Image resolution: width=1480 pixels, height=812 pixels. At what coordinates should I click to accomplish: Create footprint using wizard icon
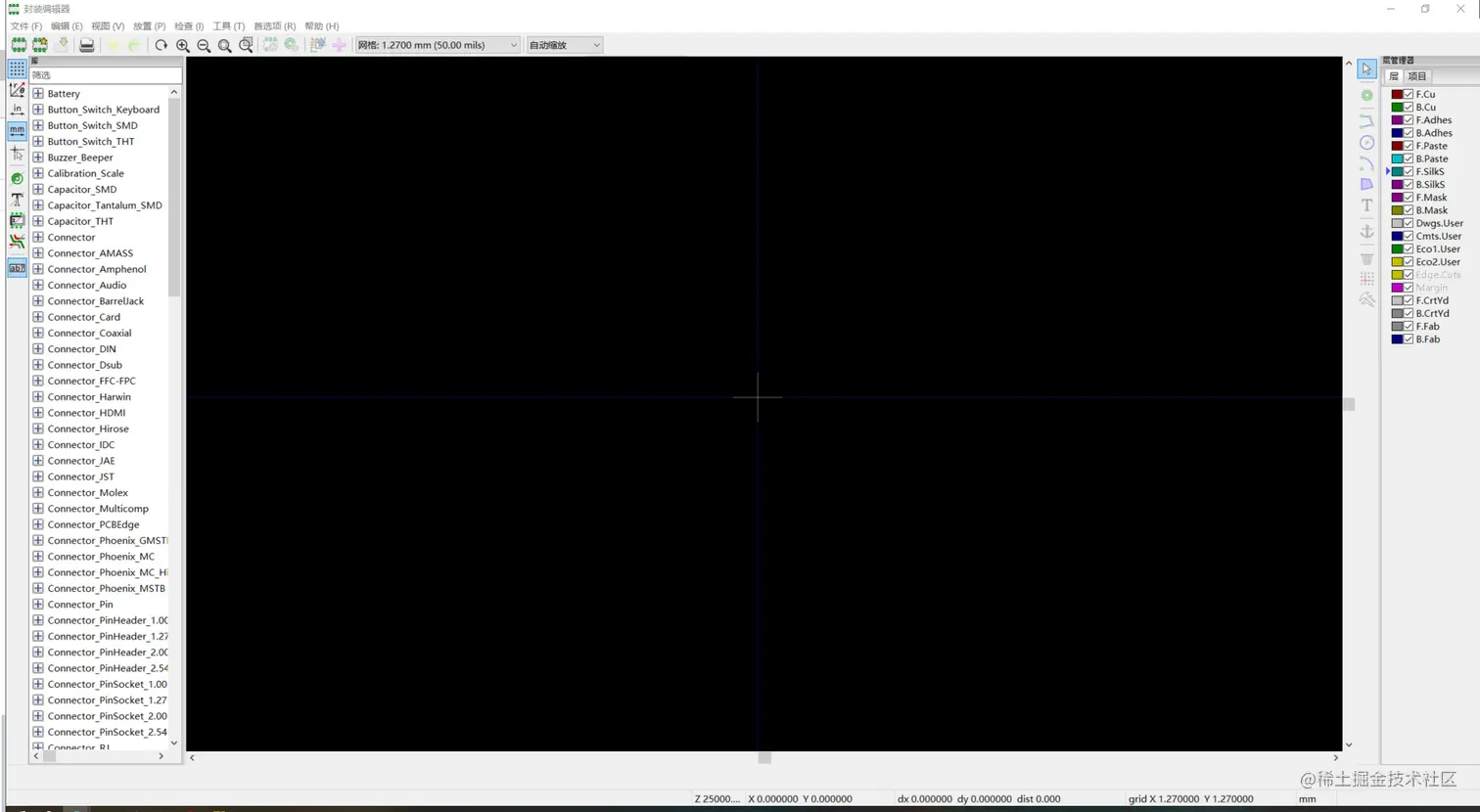click(x=40, y=45)
